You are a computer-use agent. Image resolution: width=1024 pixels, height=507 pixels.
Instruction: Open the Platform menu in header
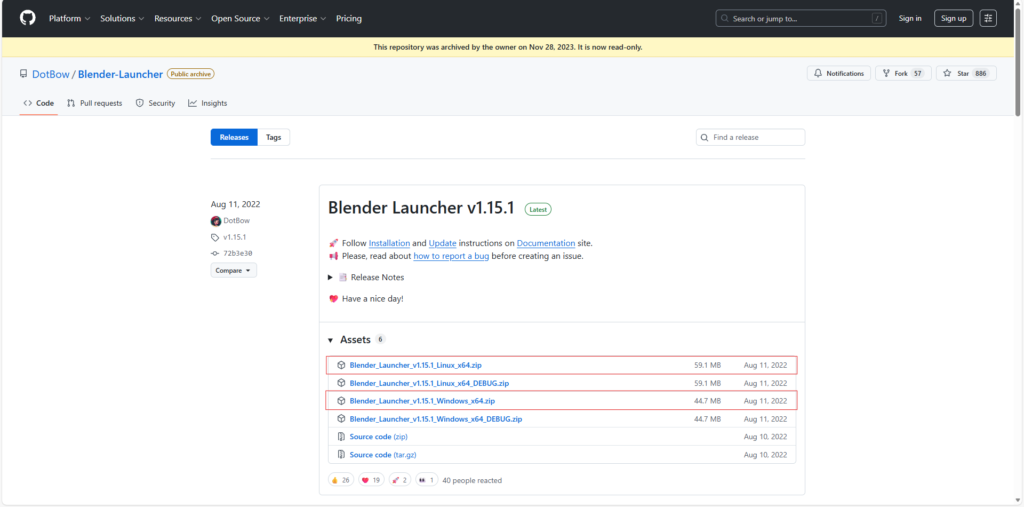tap(69, 18)
